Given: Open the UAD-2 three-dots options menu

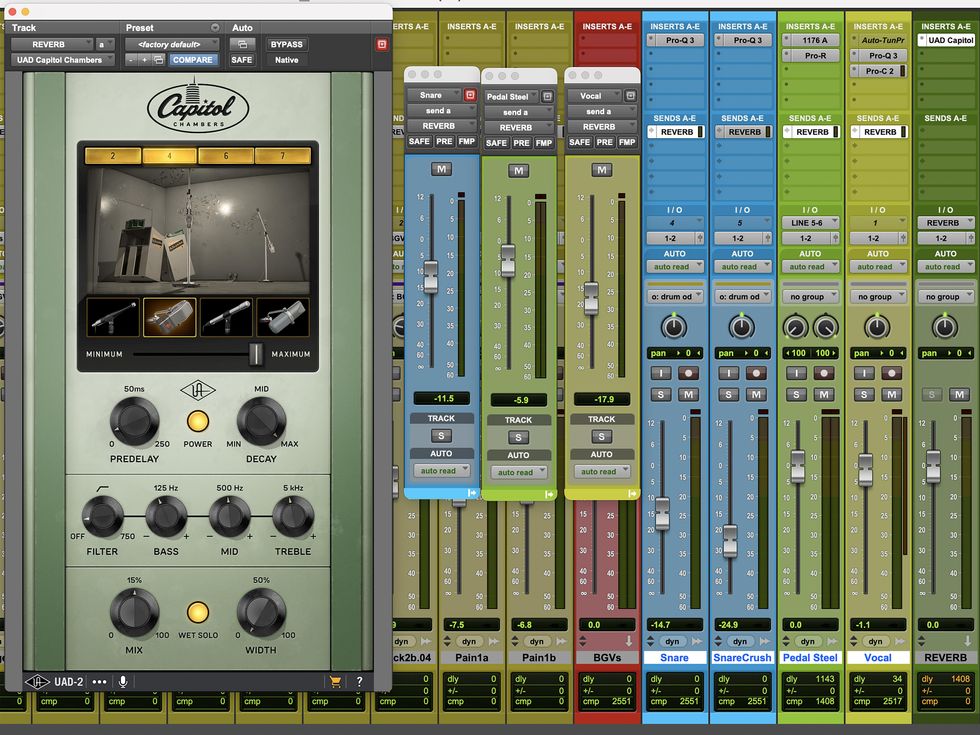Looking at the screenshot, I should click(x=99, y=682).
